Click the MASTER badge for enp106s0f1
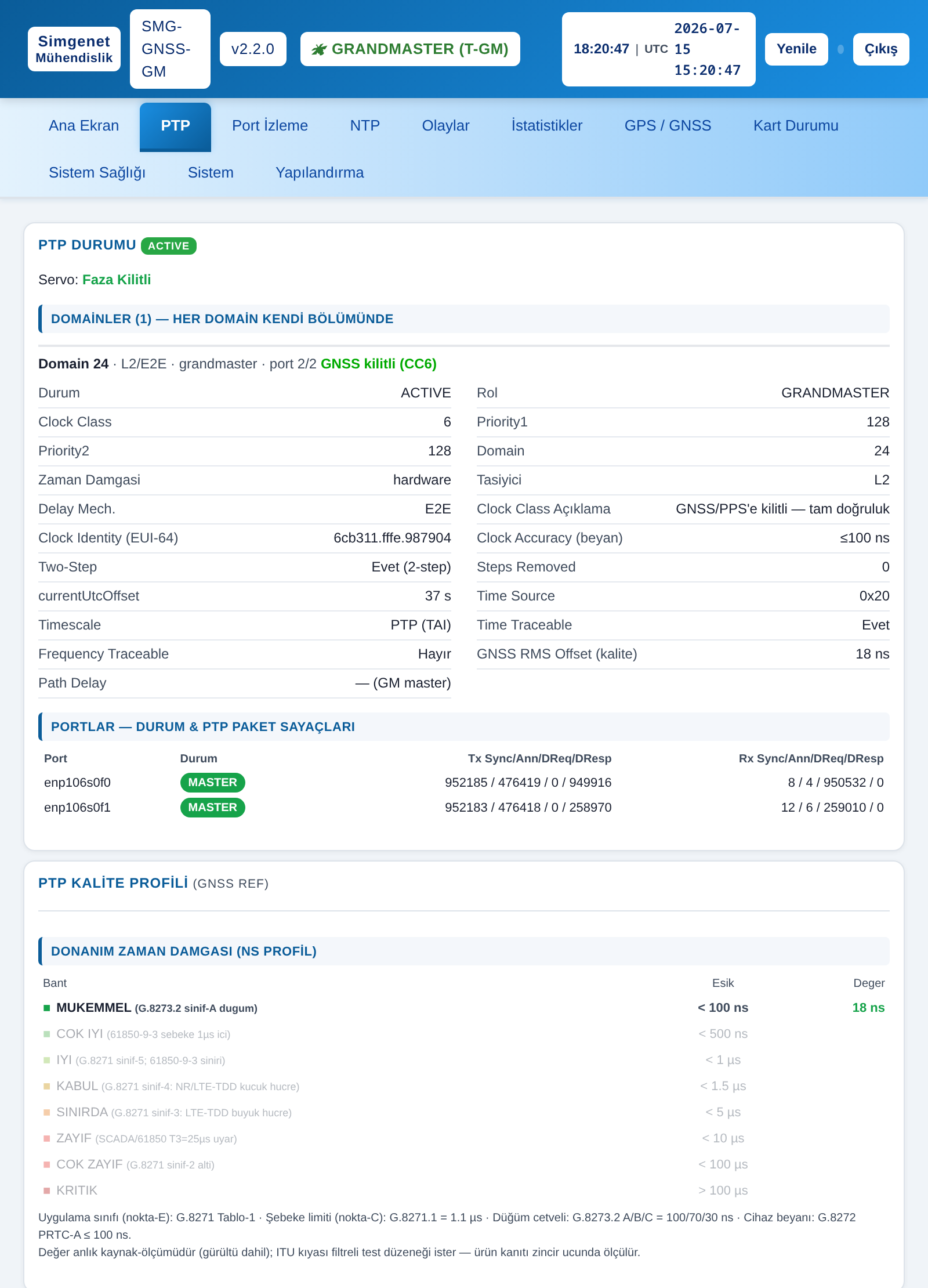 pyautogui.click(x=213, y=808)
